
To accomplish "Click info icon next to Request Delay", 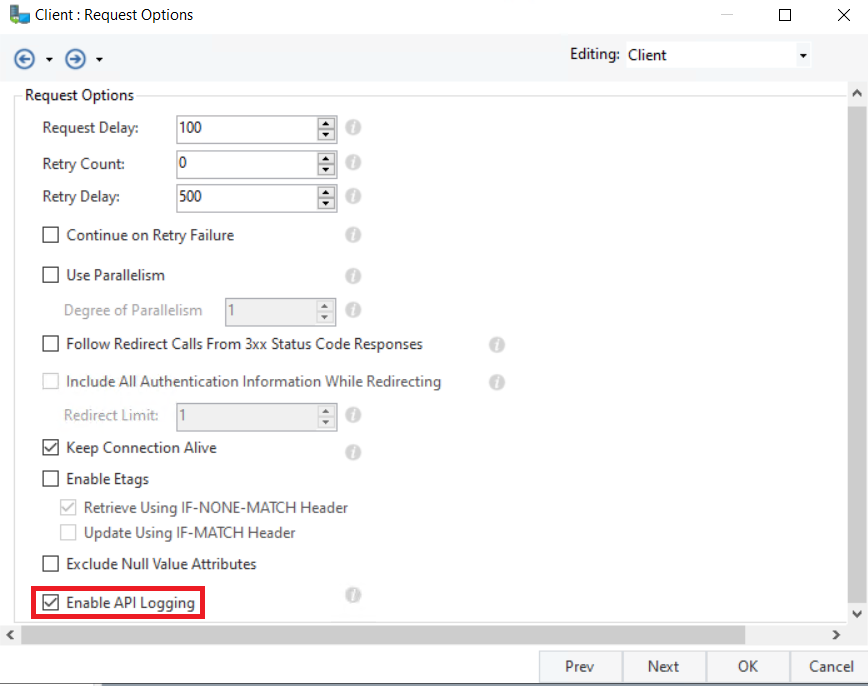I will point(353,128).
